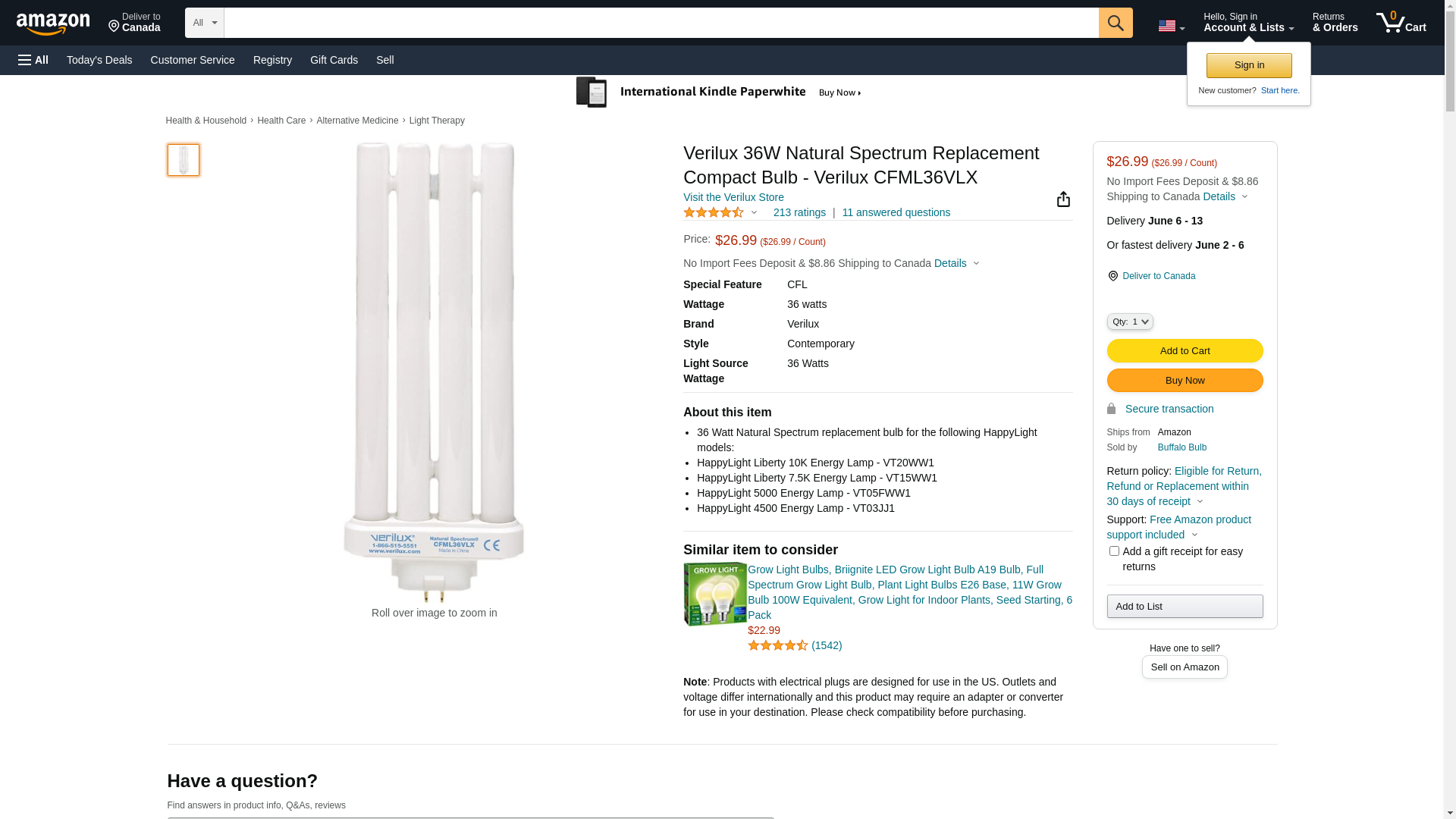Expand Account & Lists dropdown
The image size is (1456, 819).
tap(1248, 23)
